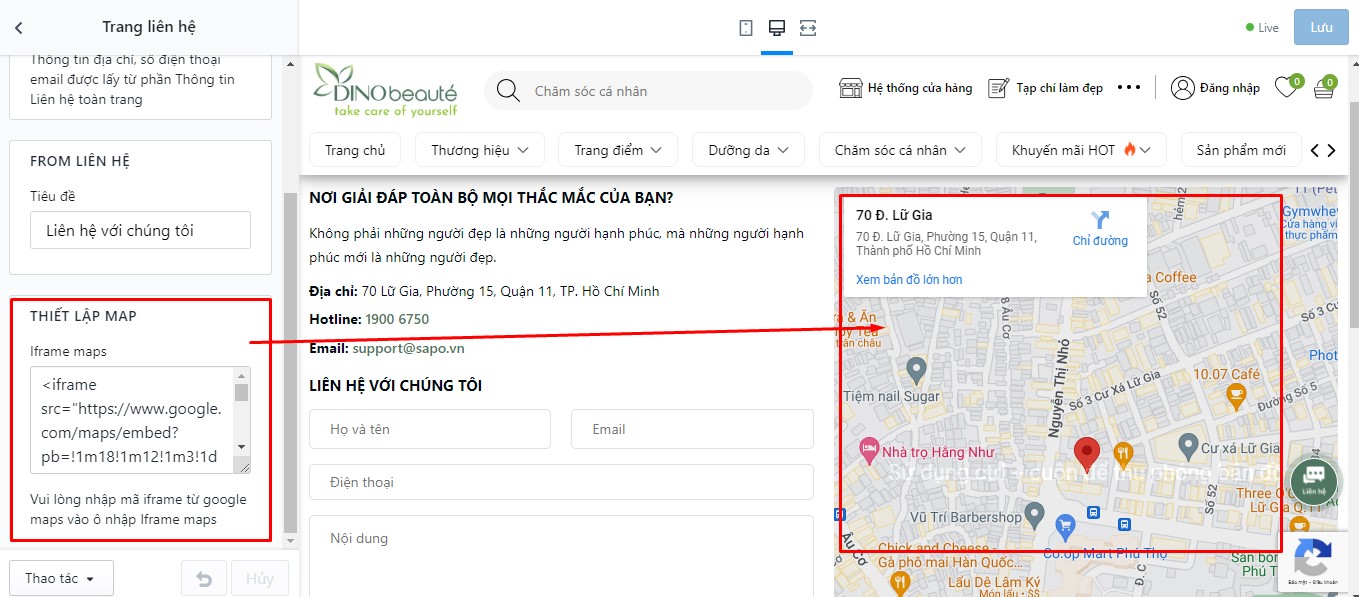Click the THIẾT LẬP MAP heading
The width and height of the screenshot is (1359, 597).
pyautogui.click(x=83, y=316)
